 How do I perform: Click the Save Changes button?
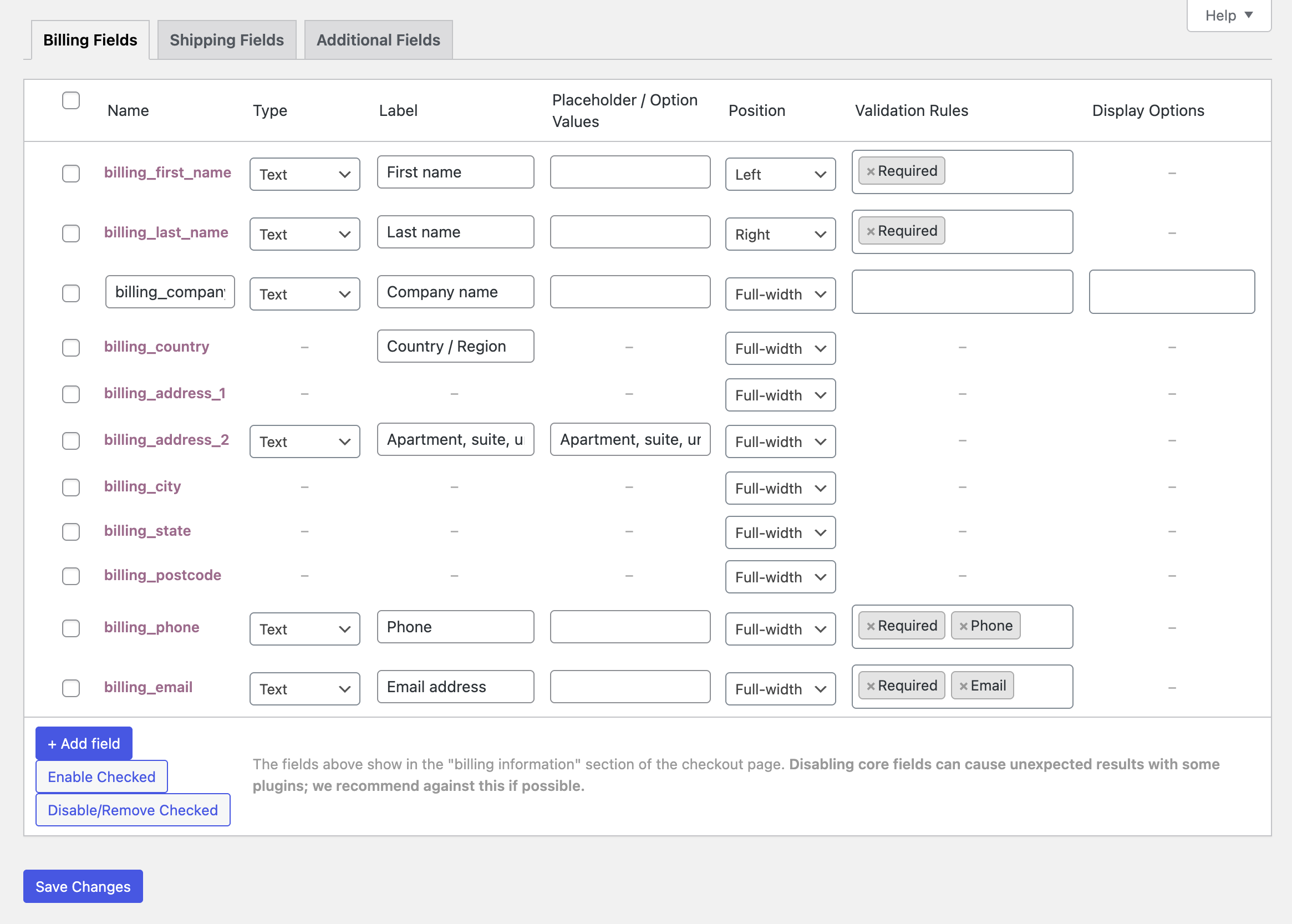coord(83,886)
